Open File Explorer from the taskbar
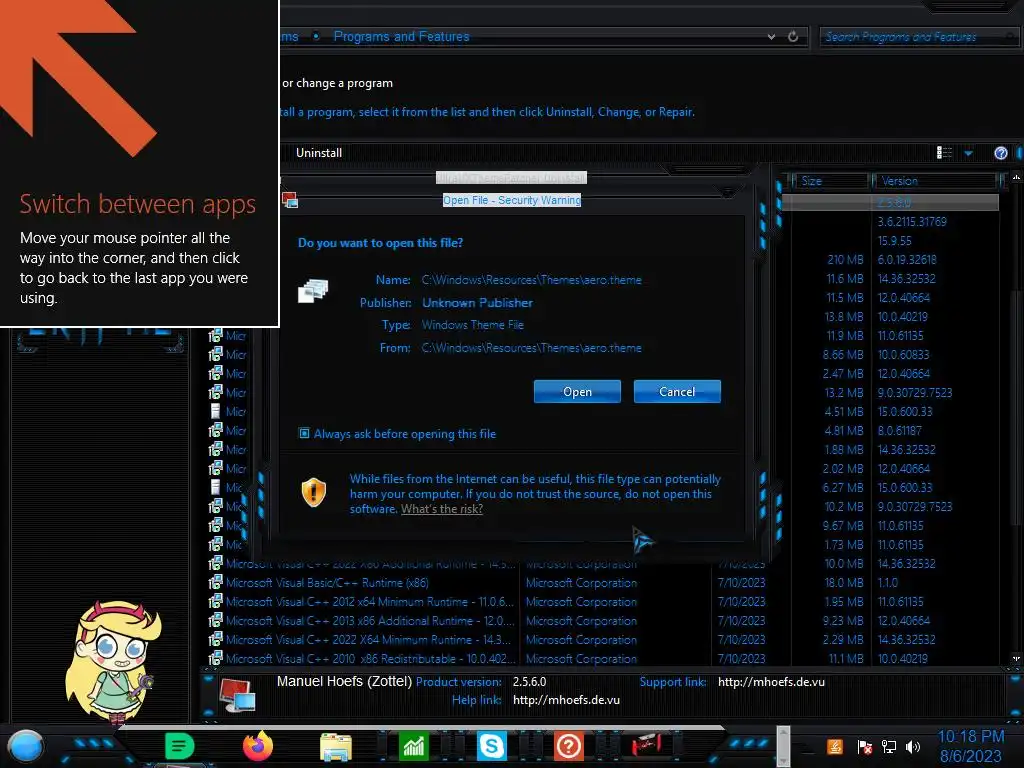Screen dimensions: 1024x768 tap(336, 746)
